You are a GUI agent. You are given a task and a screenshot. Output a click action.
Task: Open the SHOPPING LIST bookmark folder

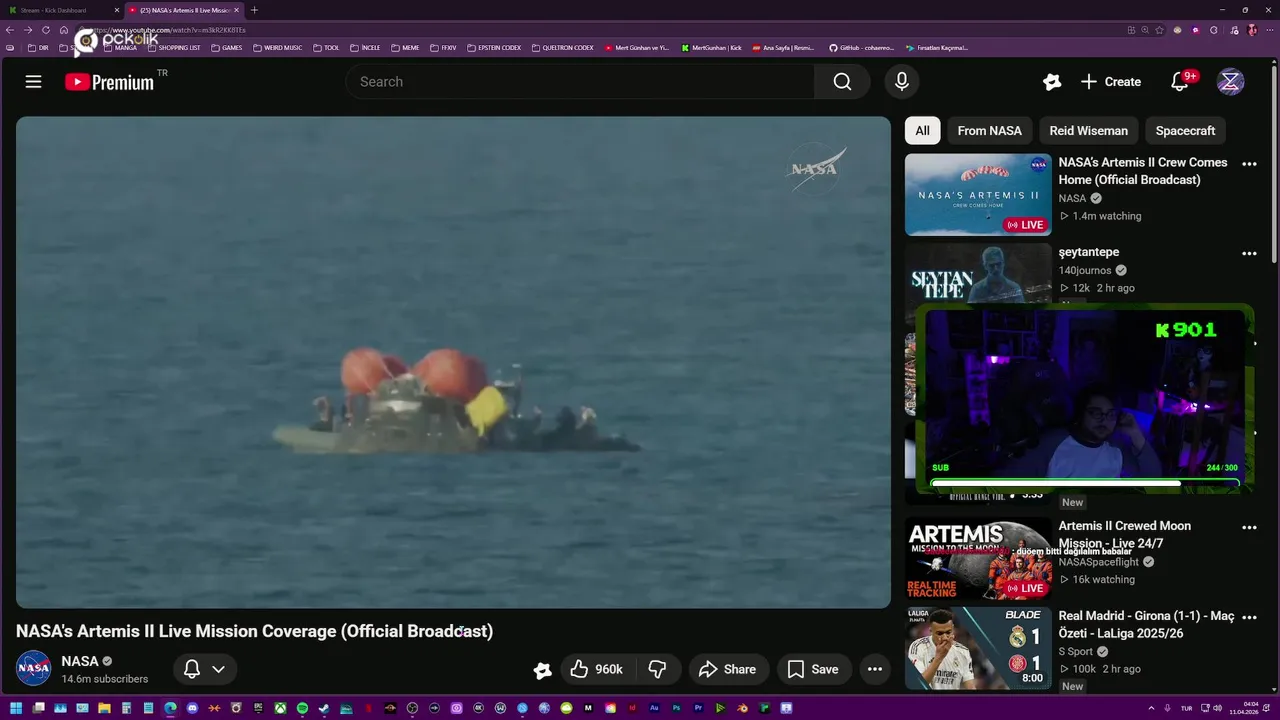point(173,47)
